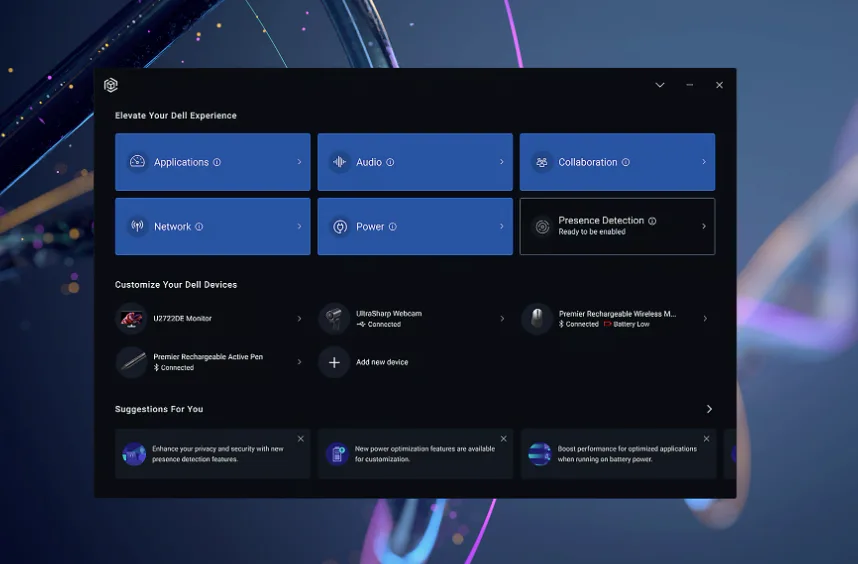Expand the Audio tile chevron
The height and width of the screenshot is (564, 858).
coord(501,162)
